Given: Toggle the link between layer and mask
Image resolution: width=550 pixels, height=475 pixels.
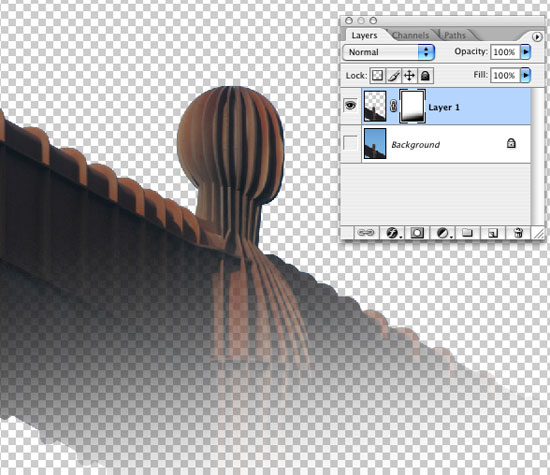Looking at the screenshot, I should (x=393, y=106).
